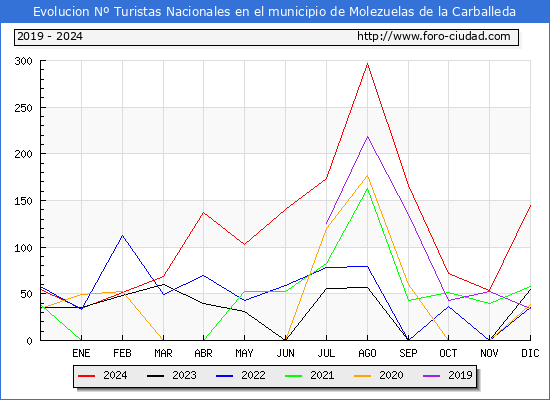The height and width of the screenshot is (400, 550).
Task: Click the 150 value on the y-axis
Action: [x=24, y=201]
